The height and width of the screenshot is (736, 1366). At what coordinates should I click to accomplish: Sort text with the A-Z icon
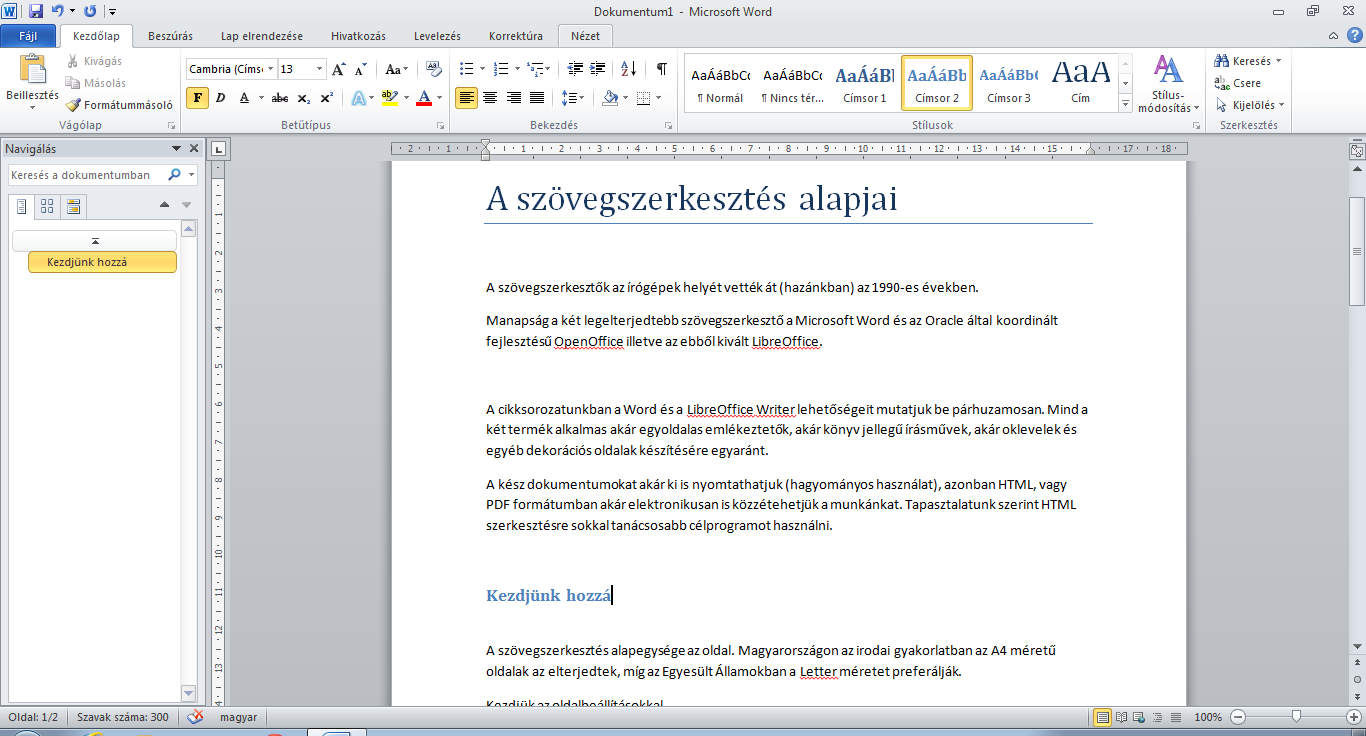[x=628, y=69]
